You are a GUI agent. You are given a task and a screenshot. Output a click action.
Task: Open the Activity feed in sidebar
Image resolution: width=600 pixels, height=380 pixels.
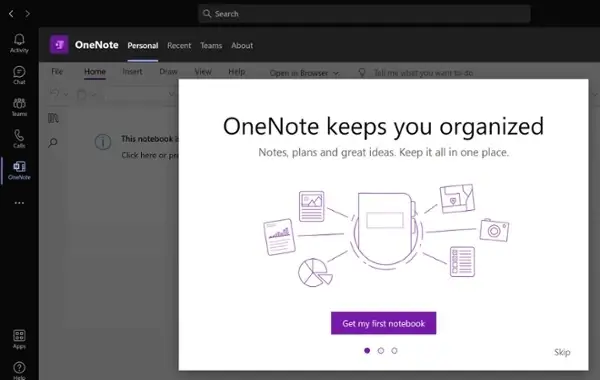point(19,43)
